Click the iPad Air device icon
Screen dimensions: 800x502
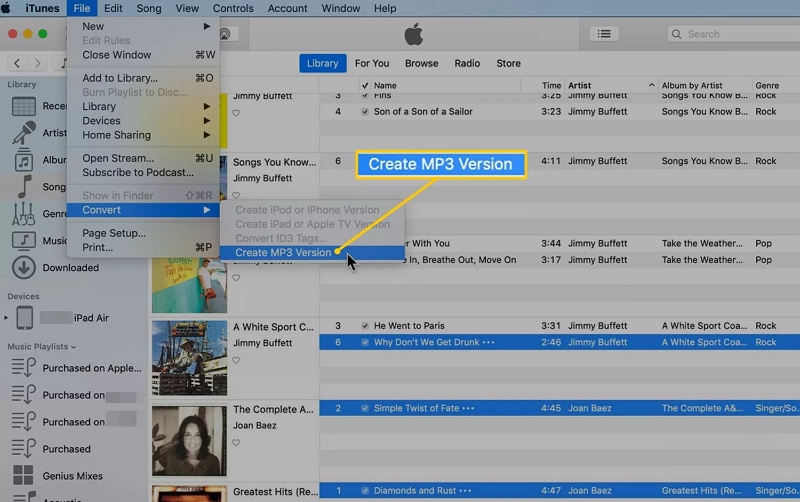point(24,317)
